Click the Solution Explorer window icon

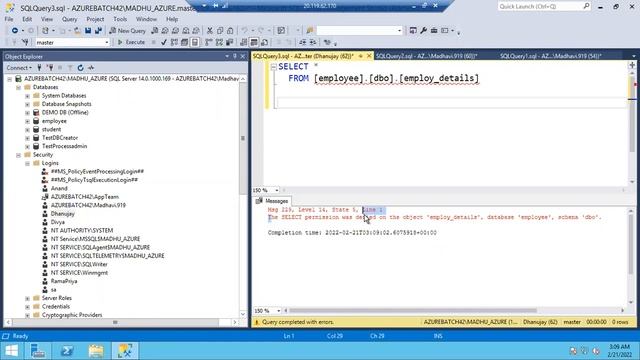(413, 31)
